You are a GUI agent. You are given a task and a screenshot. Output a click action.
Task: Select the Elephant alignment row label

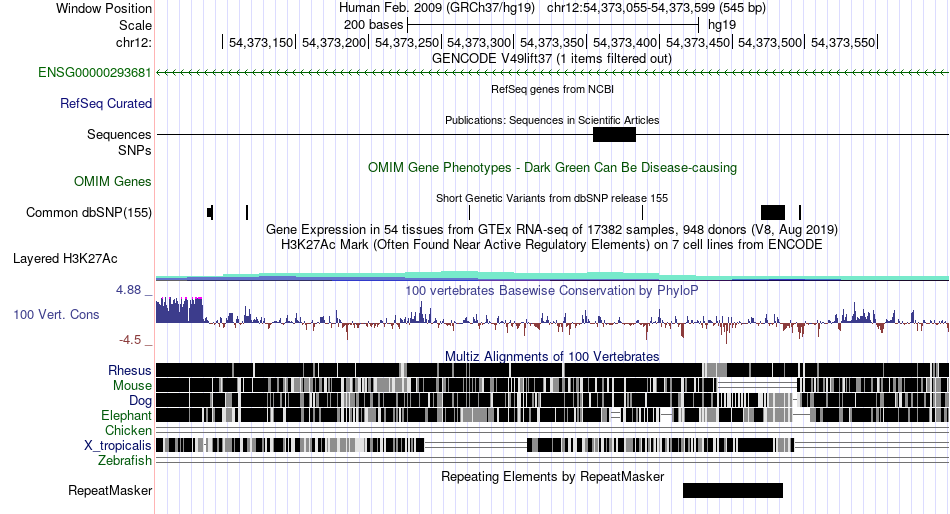click(126, 416)
